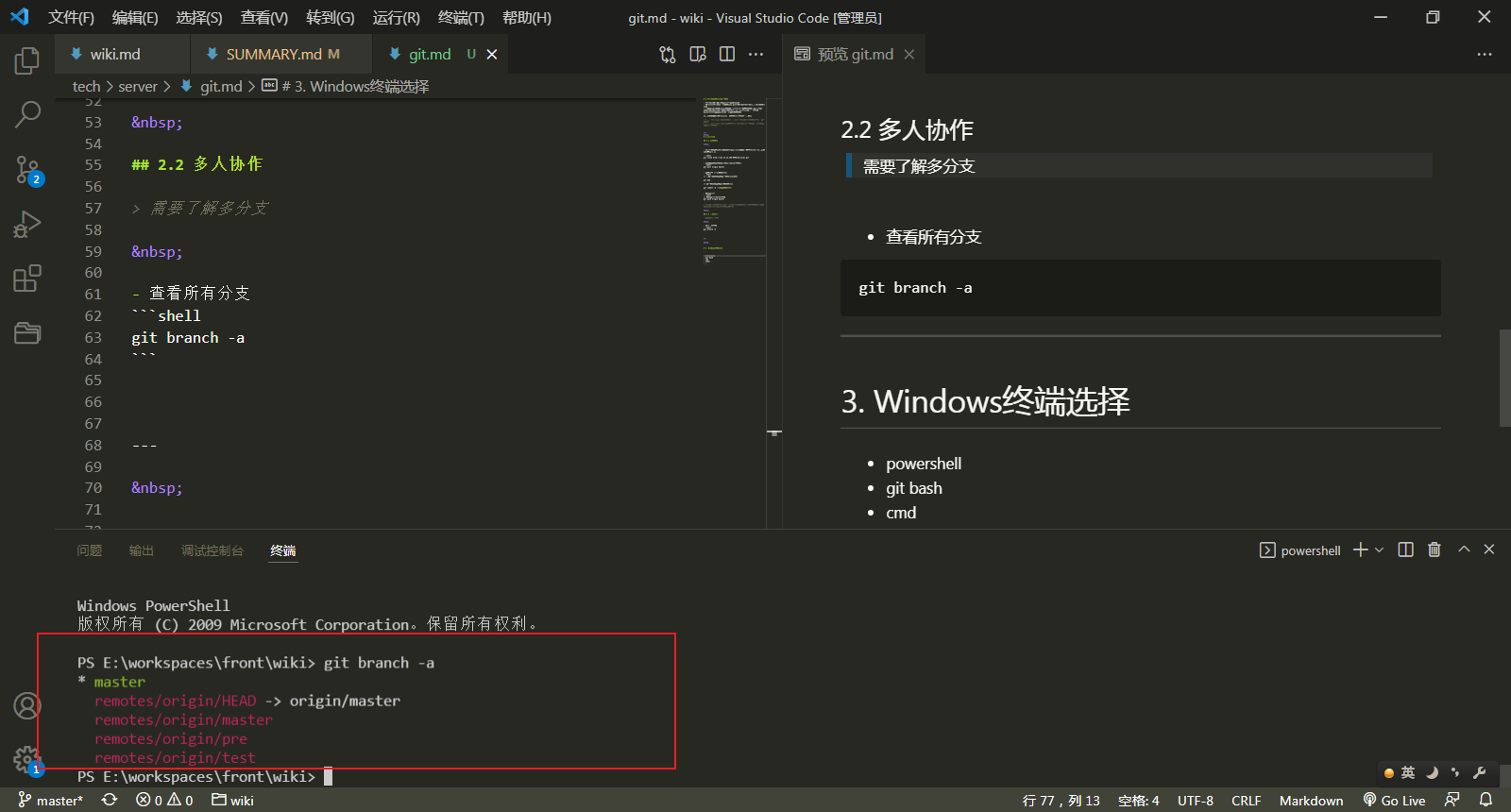Screen dimensions: 1511x812
Task: Click the preview pane vertical scrollbar
Action: pos(1504,378)
